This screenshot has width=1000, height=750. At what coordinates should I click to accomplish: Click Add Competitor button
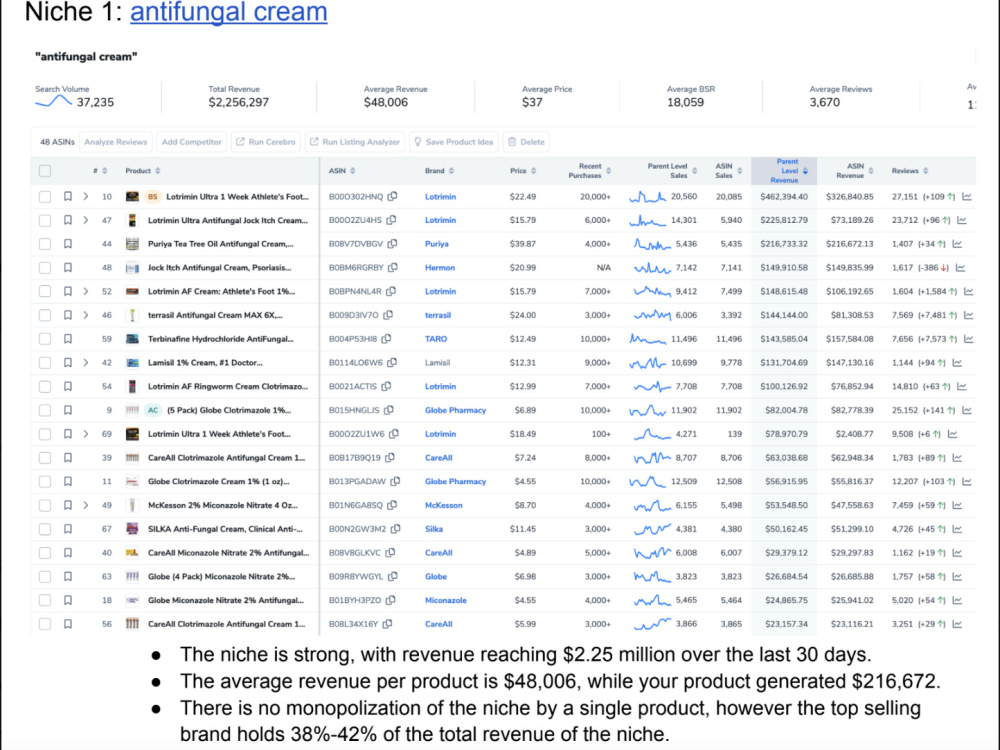tap(191, 142)
